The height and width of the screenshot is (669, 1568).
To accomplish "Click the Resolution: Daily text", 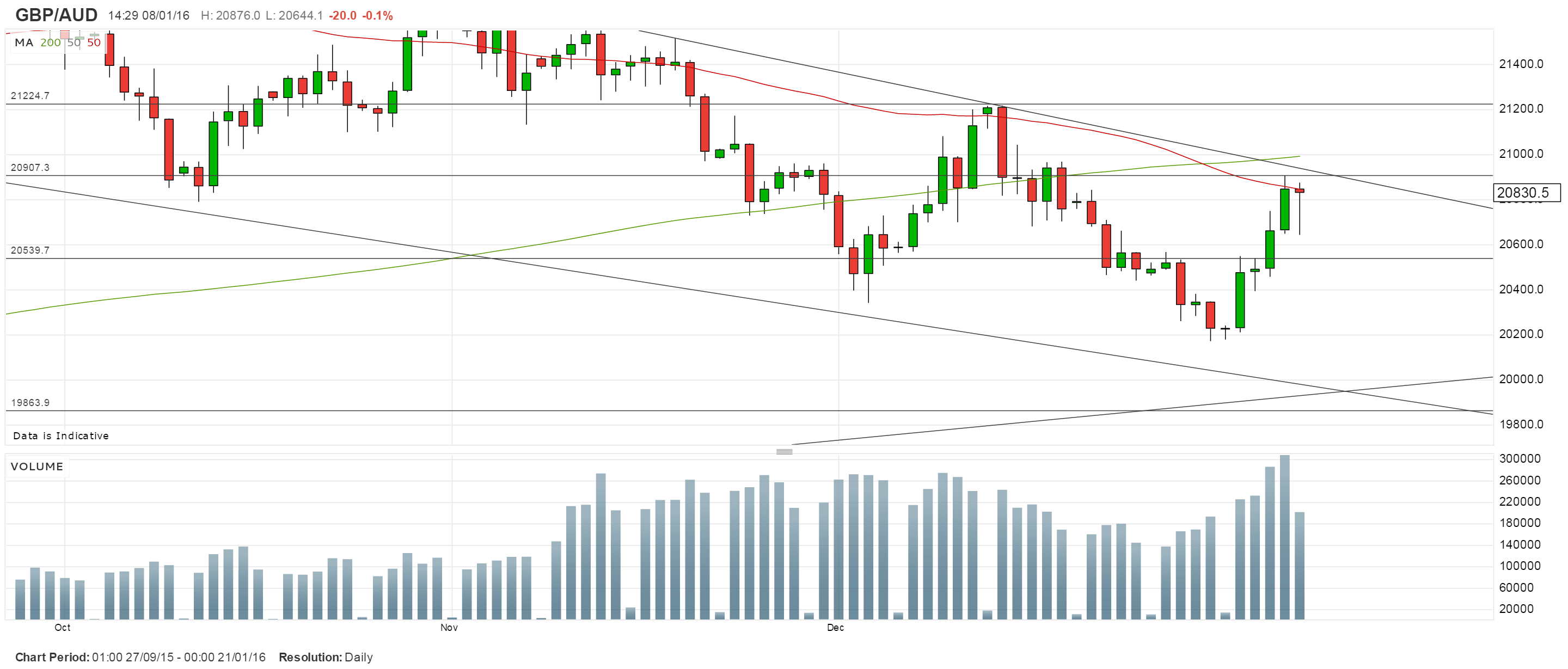I will 325,658.
